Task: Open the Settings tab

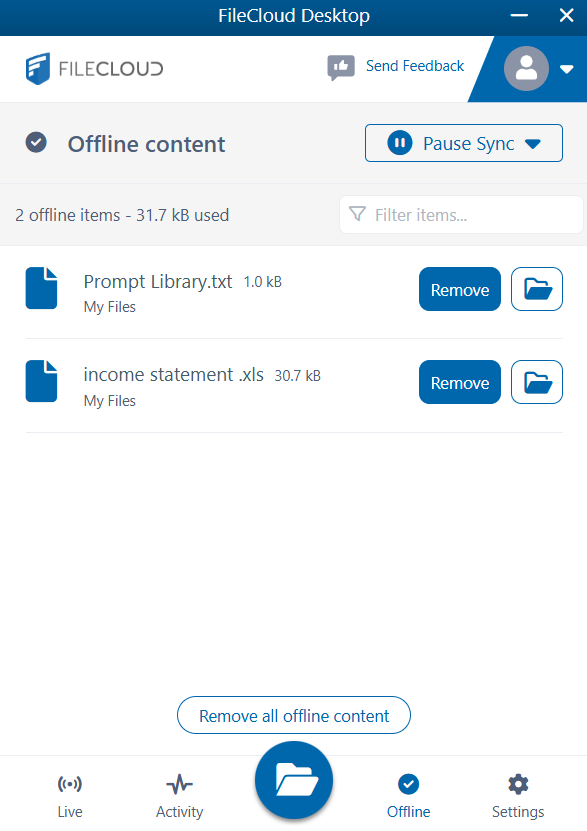Action: click(518, 796)
